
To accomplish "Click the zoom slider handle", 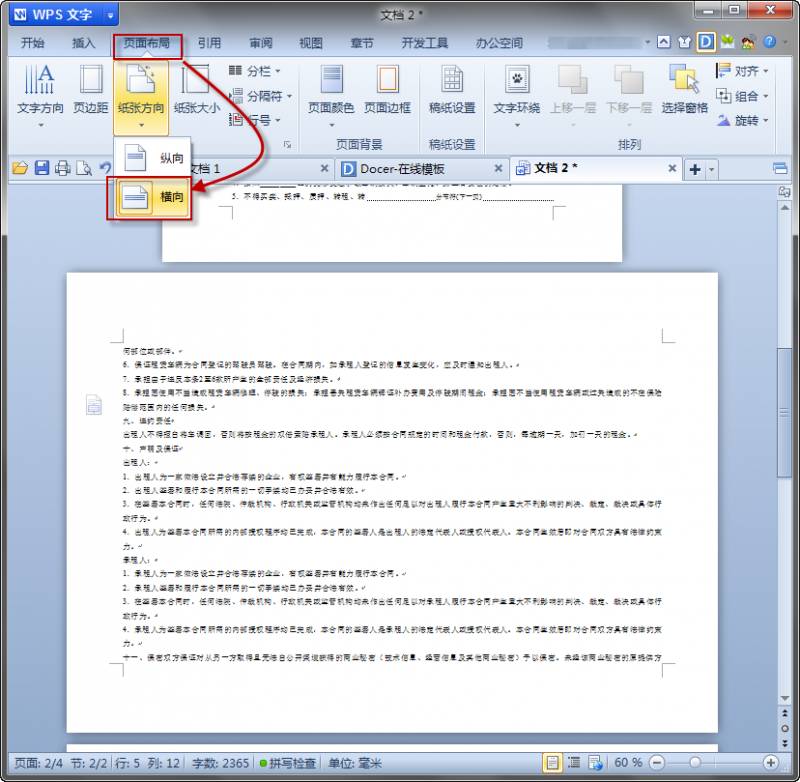I will coord(695,763).
